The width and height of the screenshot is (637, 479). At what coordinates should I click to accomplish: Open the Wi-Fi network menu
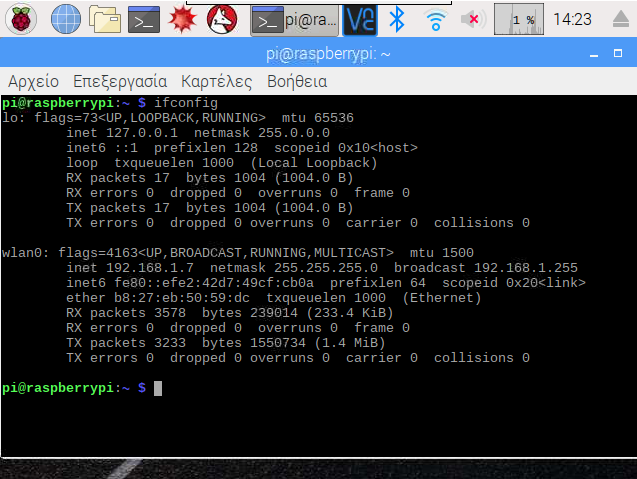436,20
